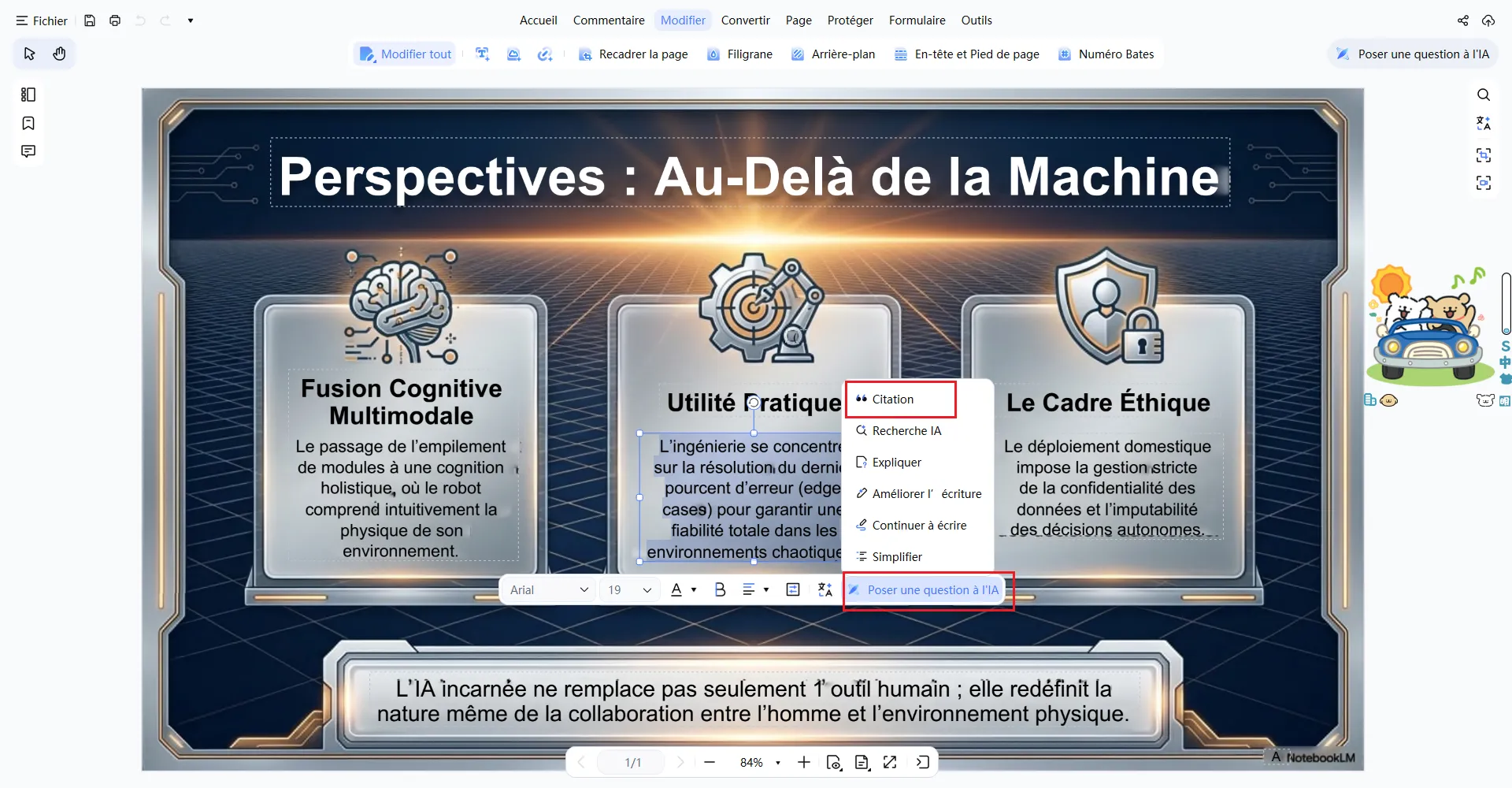
Task: Click the page number field 1/1
Action: pos(632,762)
